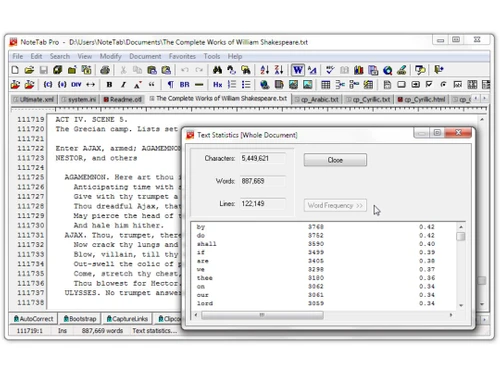
Task: Switch to cp_Cyrillic.html document tab
Action: (421, 99)
